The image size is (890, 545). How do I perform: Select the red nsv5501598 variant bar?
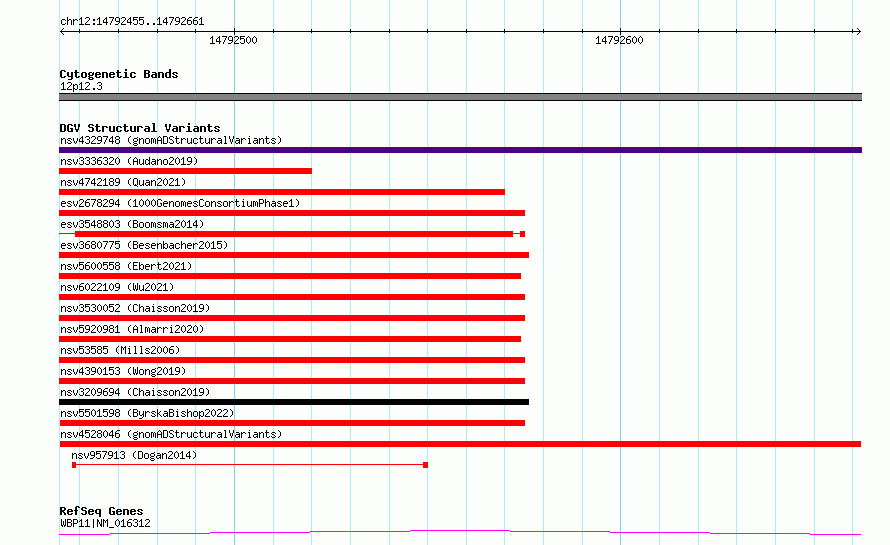tap(292, 423)
